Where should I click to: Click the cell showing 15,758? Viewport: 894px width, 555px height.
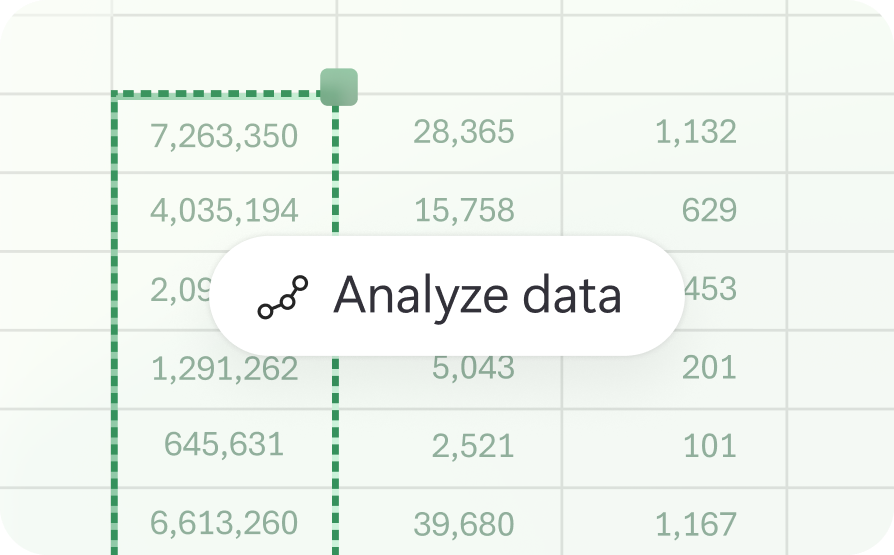463,210
